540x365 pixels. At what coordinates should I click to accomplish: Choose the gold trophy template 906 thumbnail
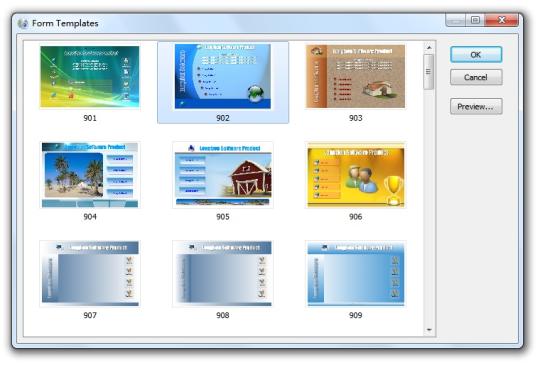(355, 175)
